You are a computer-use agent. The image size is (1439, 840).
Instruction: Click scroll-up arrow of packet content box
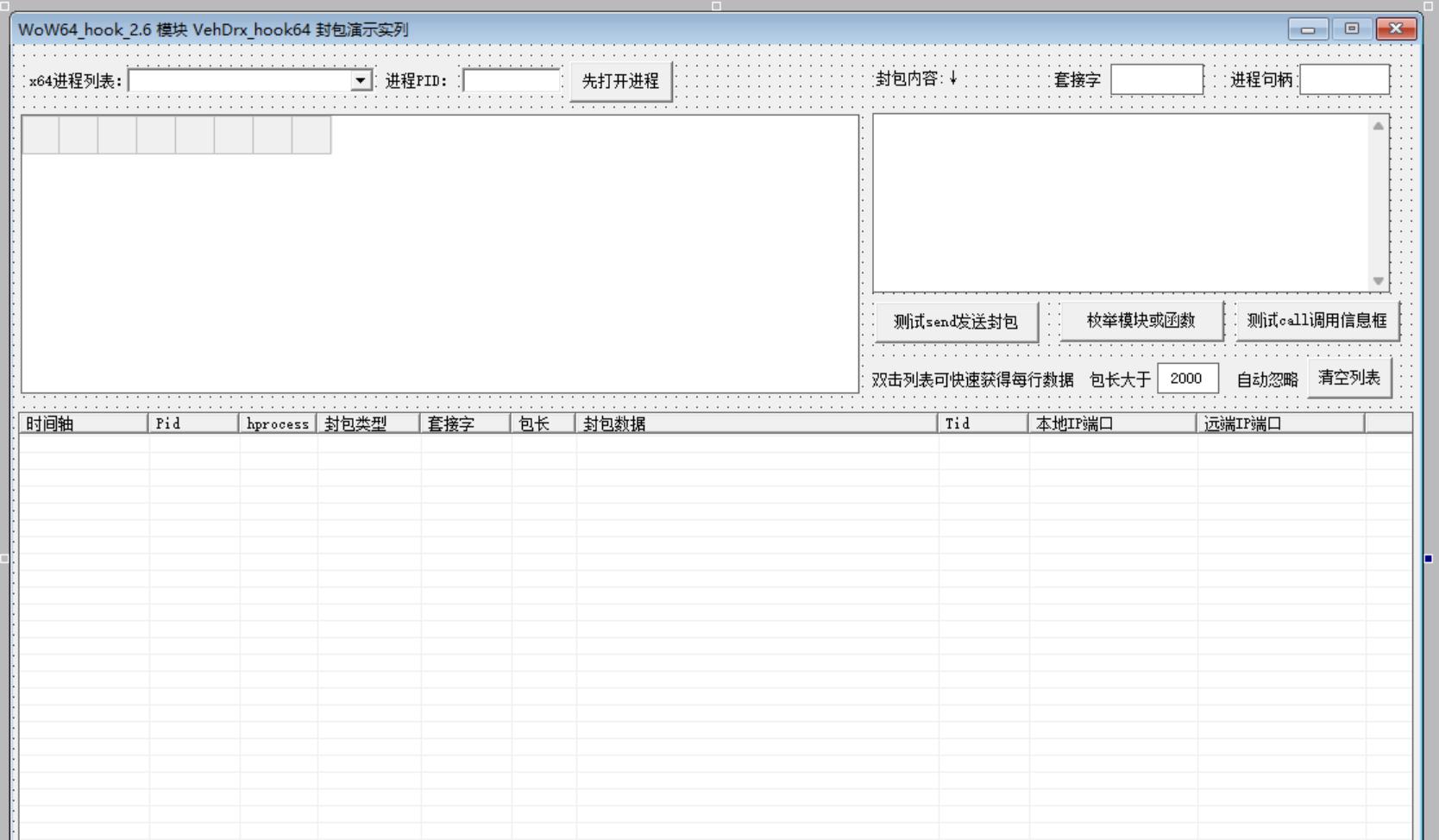coord(1378,126)
